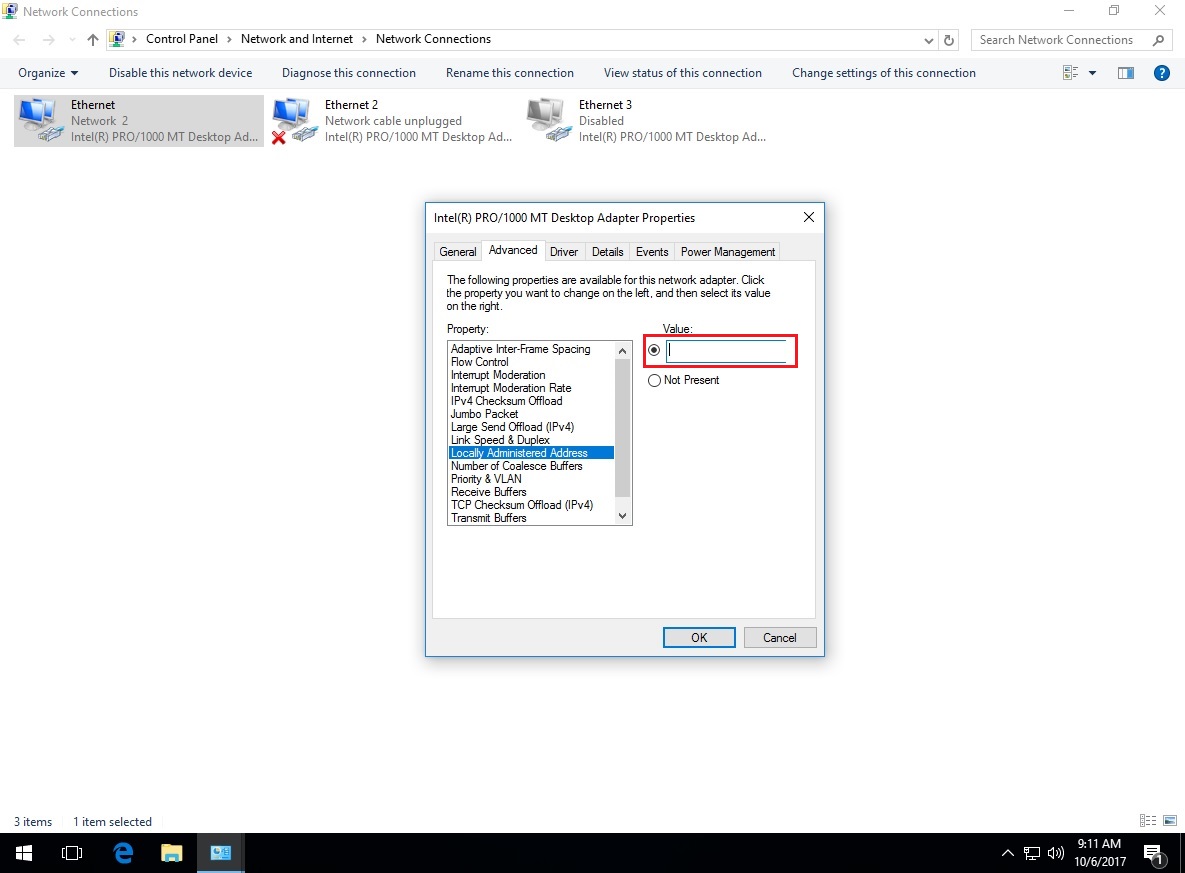Image resolution: width=1185 pixels, height=873 pixels.
Task: Select Priority & VLAN property
Action: point(531,479)
